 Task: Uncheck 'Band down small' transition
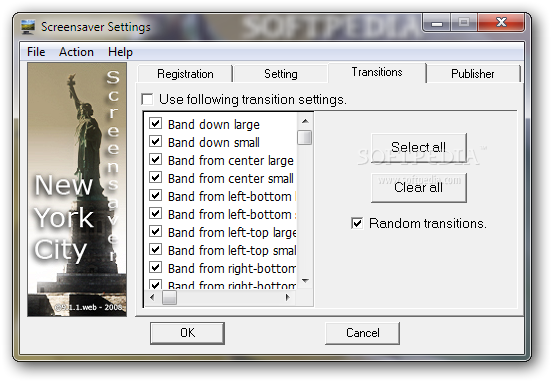[155, 142]
